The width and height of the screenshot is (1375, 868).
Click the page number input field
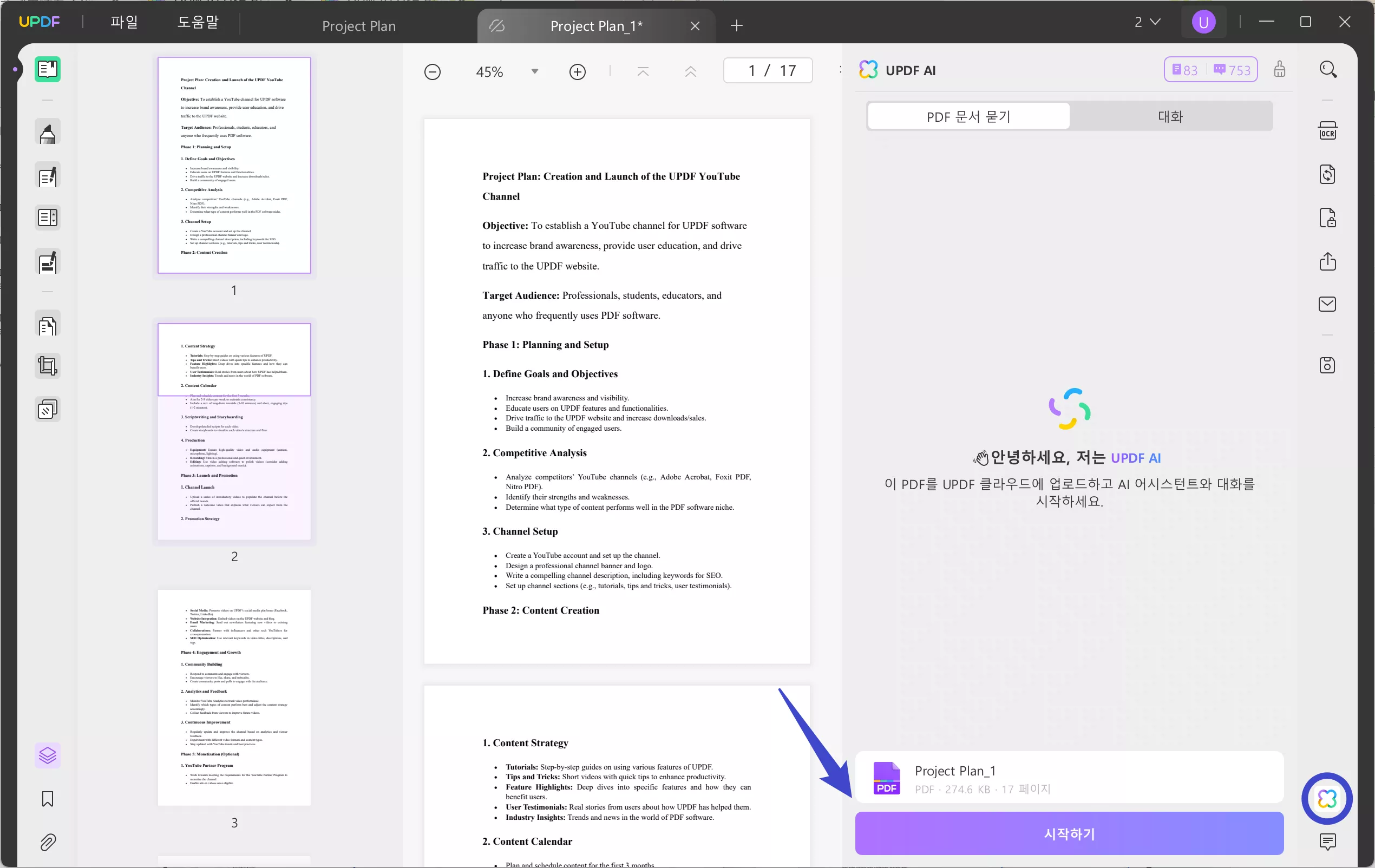[x=768, y=71]
